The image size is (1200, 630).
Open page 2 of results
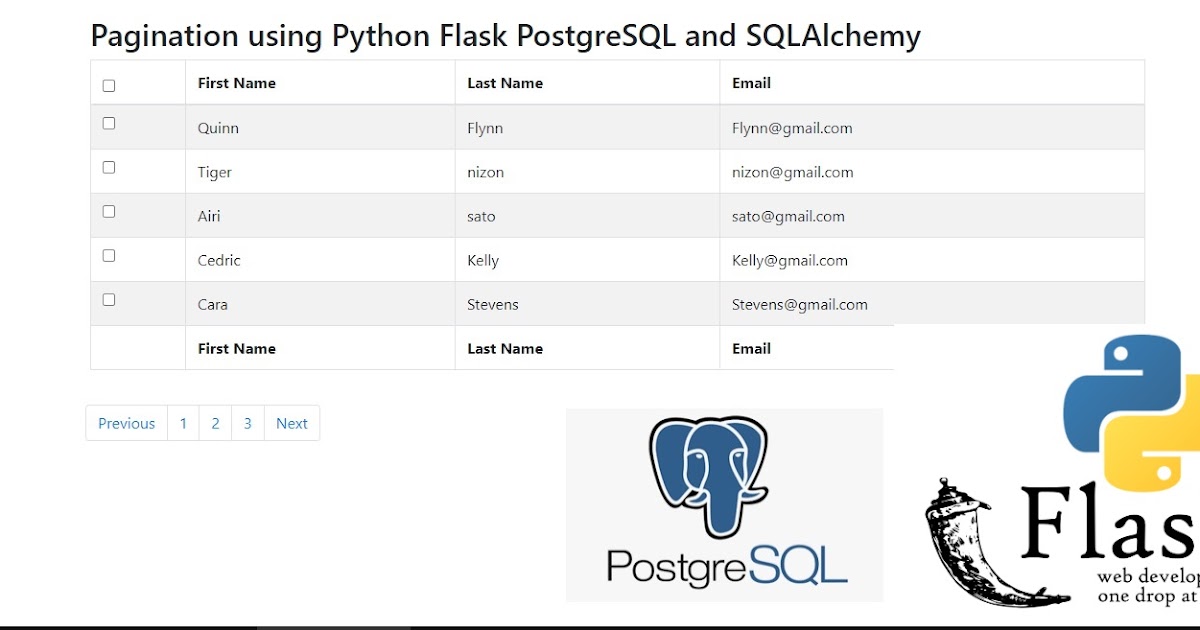pos(215,423)
